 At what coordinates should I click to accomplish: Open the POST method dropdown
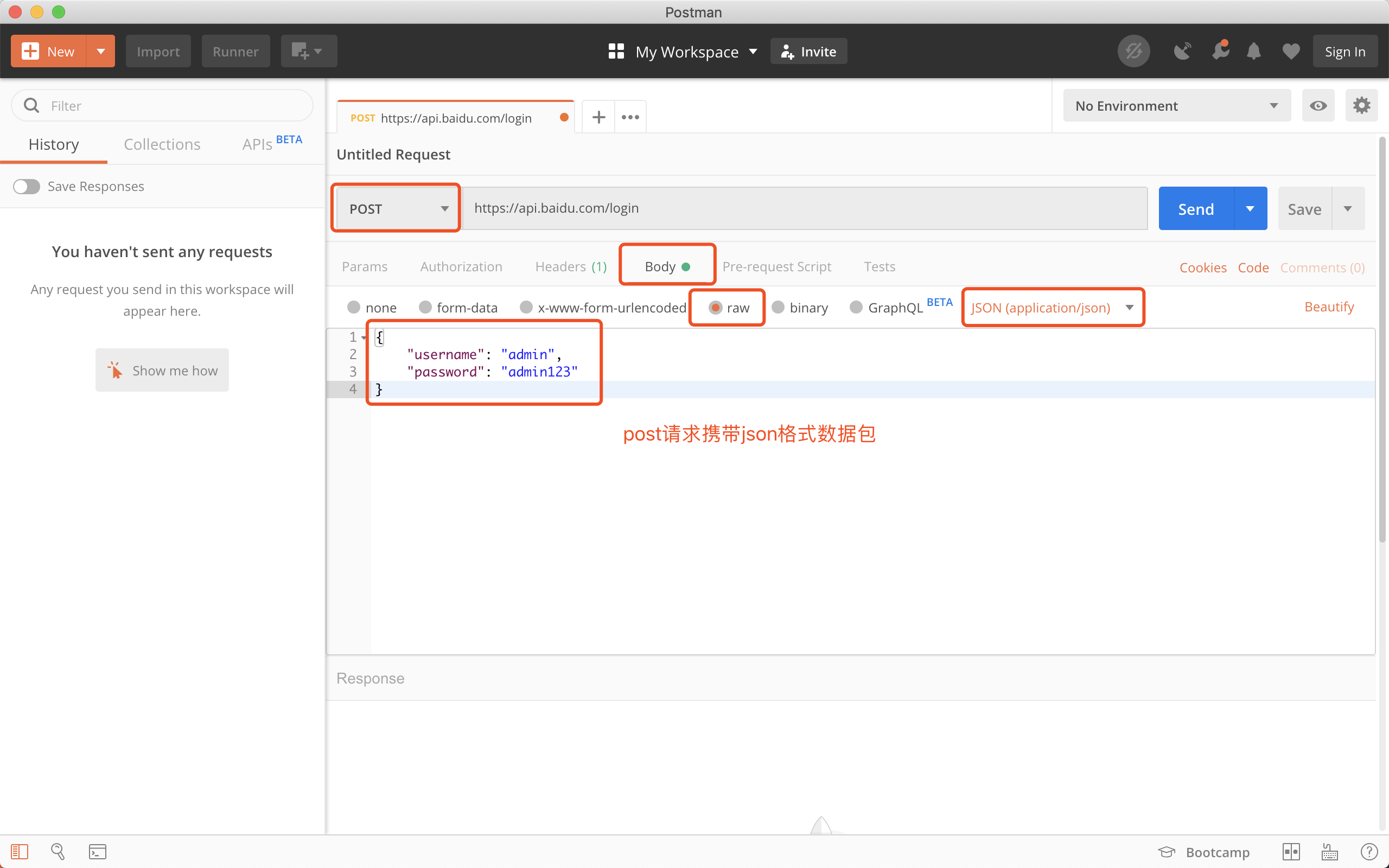396,208
